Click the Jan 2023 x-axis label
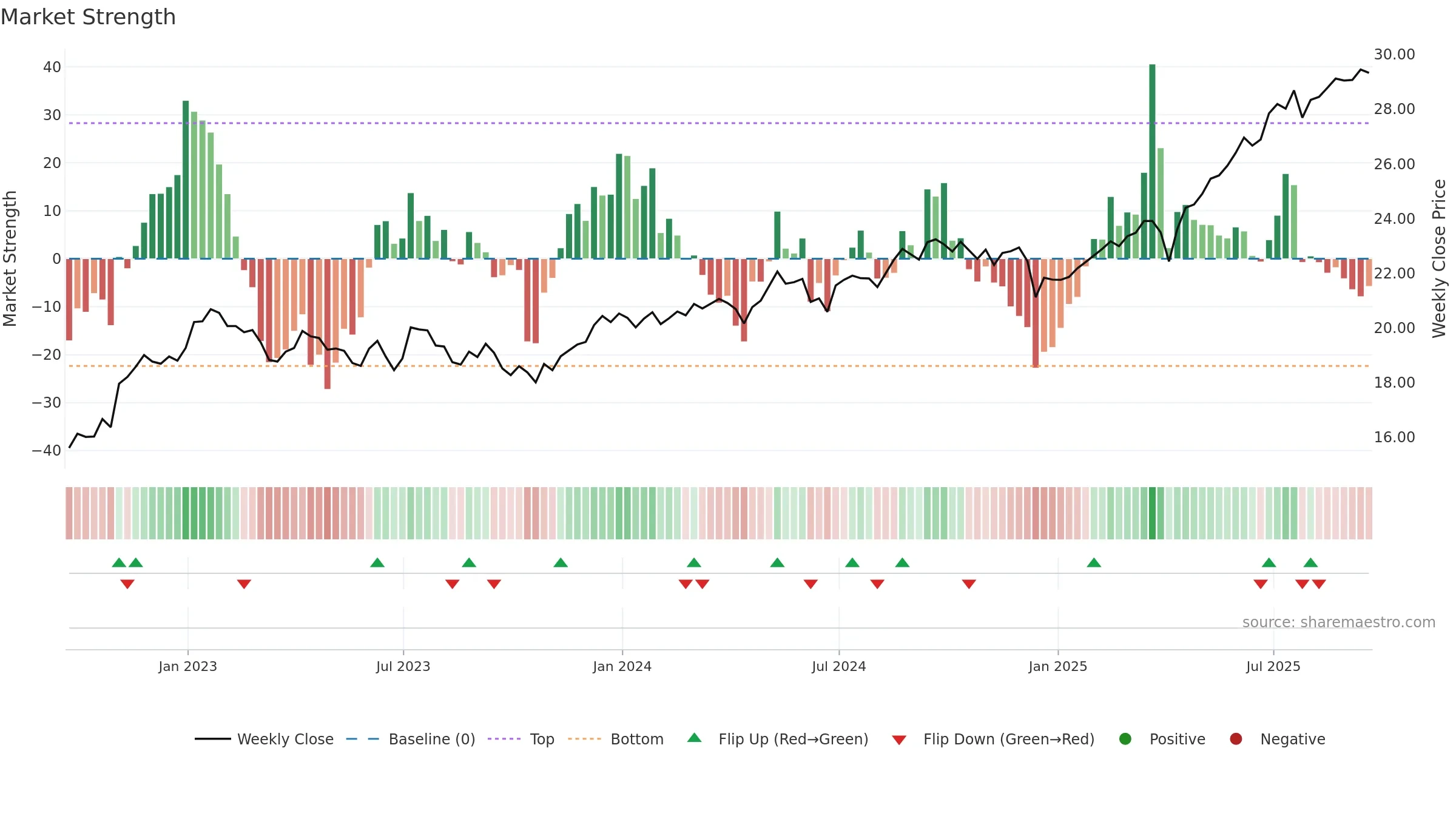This screenshot has width=1456, height=819. point(187,666)
